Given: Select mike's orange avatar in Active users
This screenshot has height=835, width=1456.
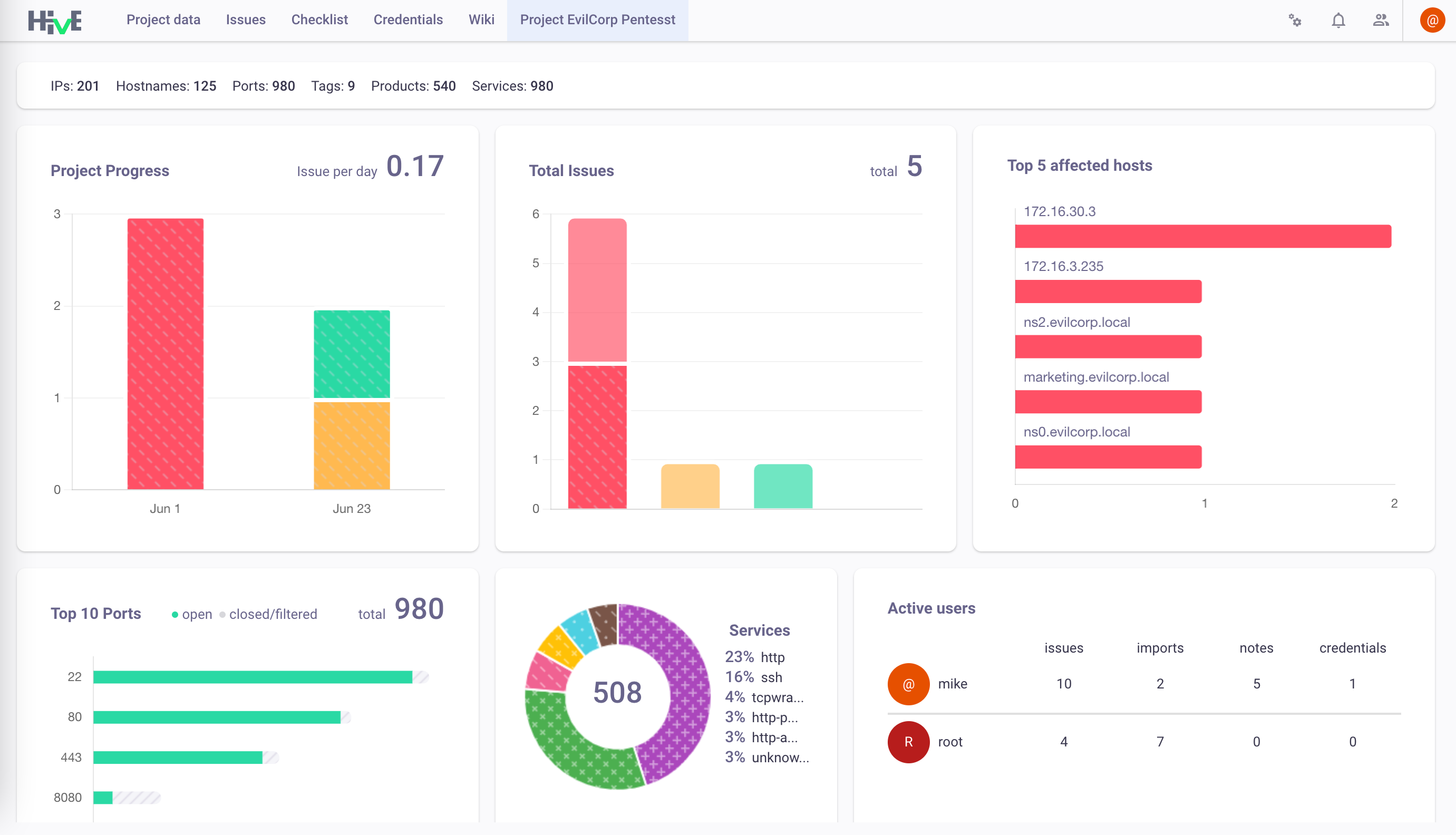Looking at the screenshot, I should click(908, 684).
